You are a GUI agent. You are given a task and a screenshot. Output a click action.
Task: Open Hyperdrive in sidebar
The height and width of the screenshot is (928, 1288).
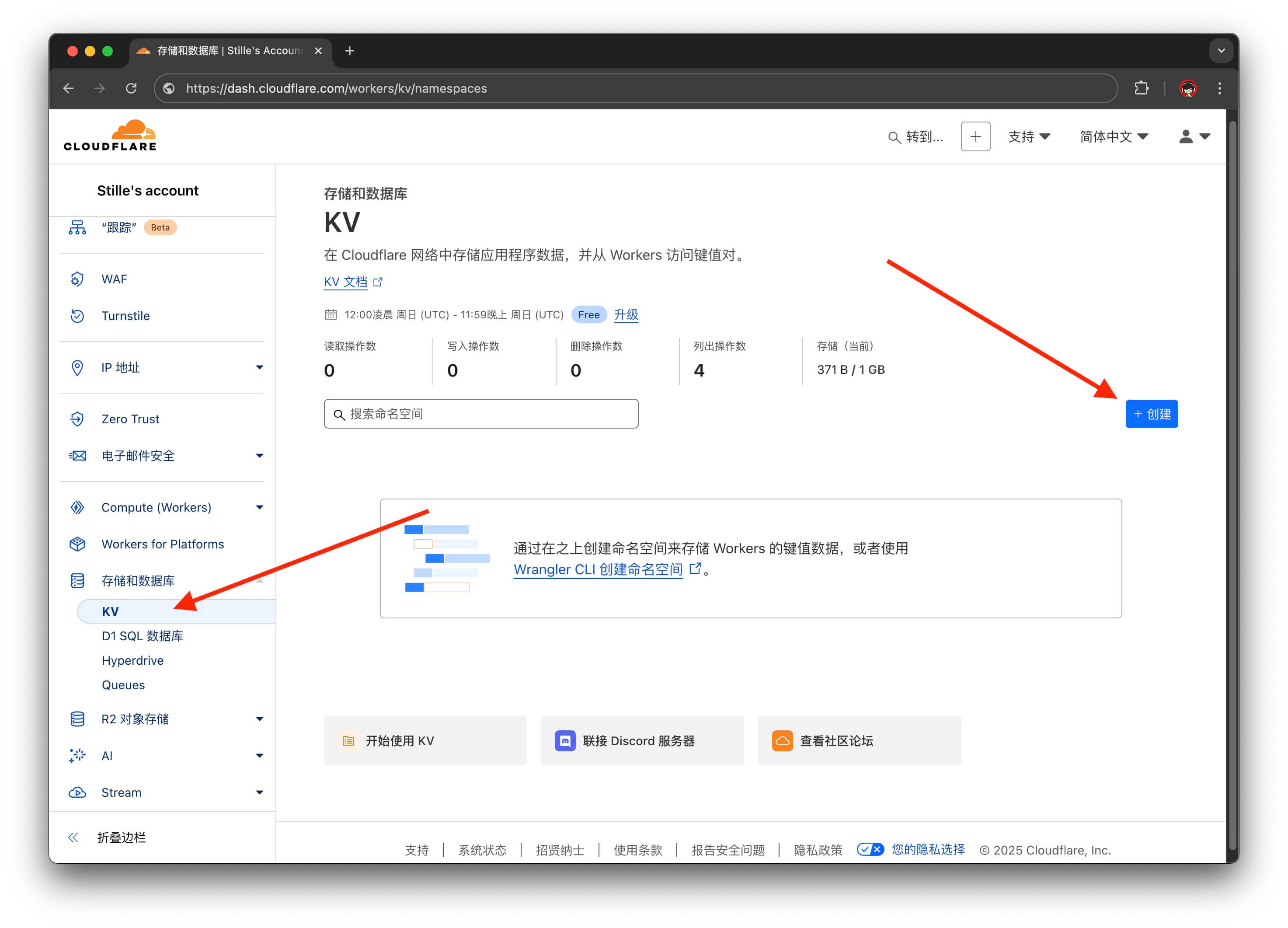tap(132, 660)
